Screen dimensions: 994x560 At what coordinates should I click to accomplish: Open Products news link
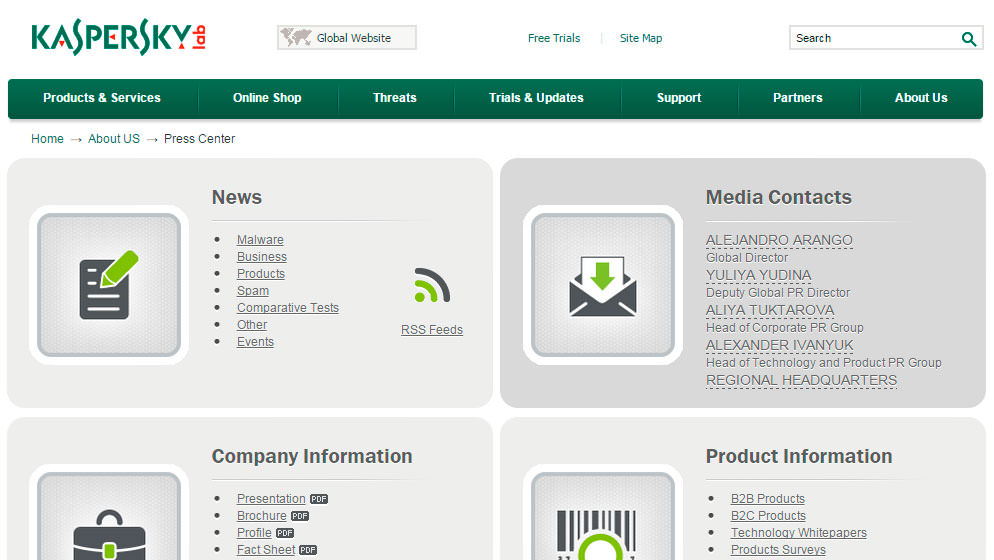[x=261, y=274]
